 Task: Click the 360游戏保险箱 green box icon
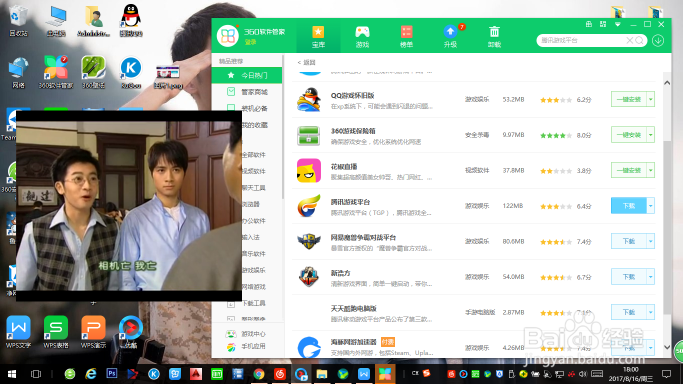point(309,135)
